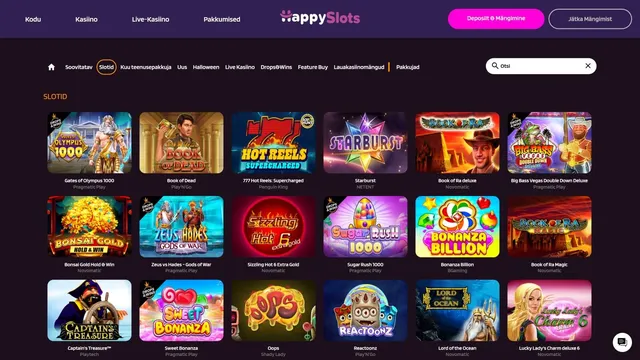Open Pakkujad providers list
Viewport: 640px width, 360px height.
tap(407, 67)
